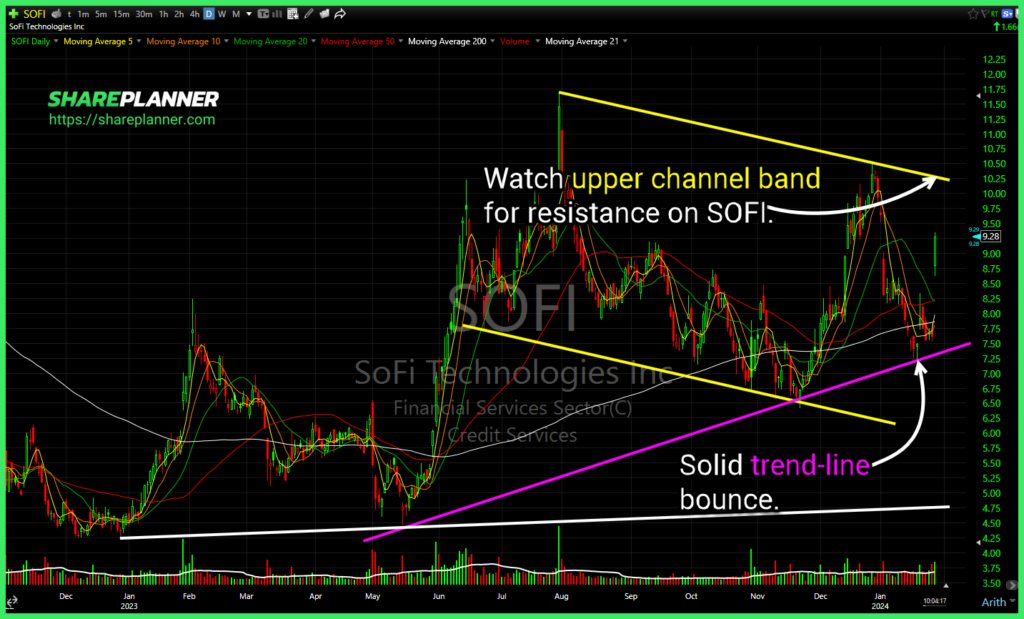Click the green plus add-symbol icon
The width and height of the screenshot is (1024, 619).
tap(13, 14)
